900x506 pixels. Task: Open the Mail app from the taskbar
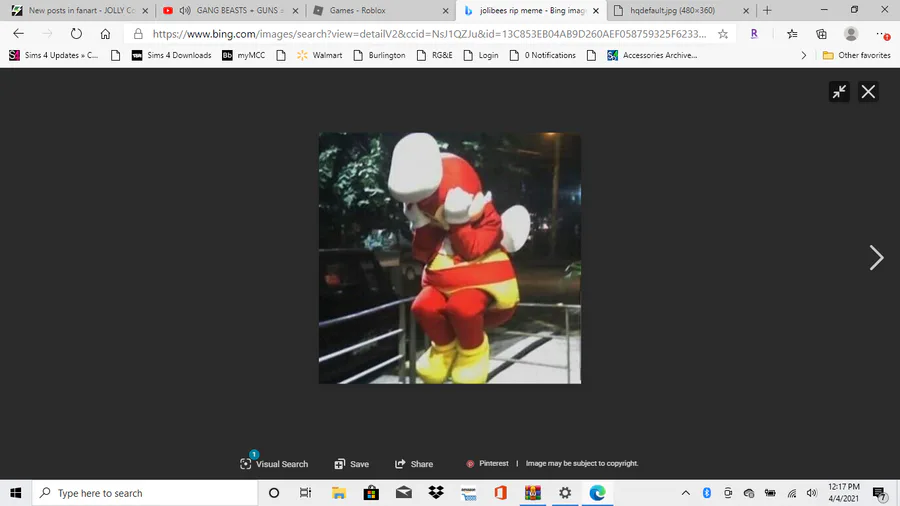click(x=404, y=493)
